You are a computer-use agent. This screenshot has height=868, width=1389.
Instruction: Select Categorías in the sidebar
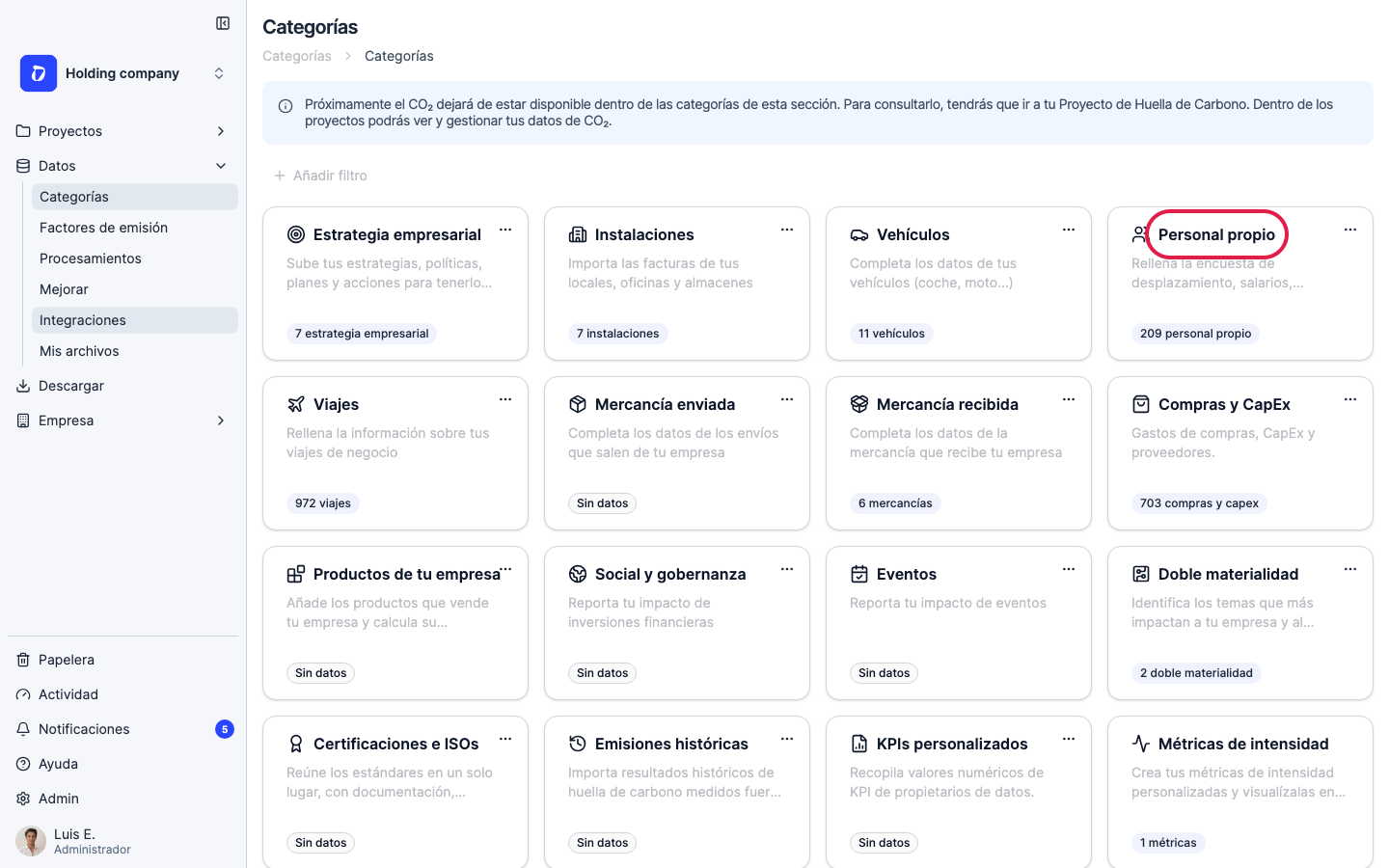point(135,197)
